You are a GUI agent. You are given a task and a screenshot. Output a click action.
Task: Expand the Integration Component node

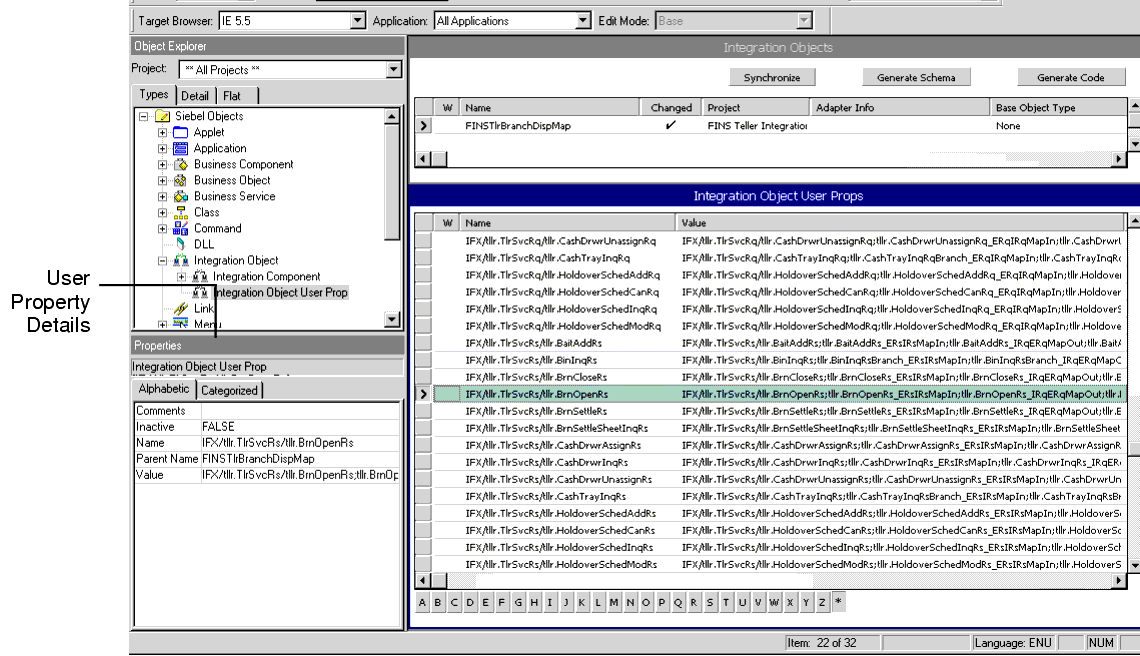[x=182, y=276]
